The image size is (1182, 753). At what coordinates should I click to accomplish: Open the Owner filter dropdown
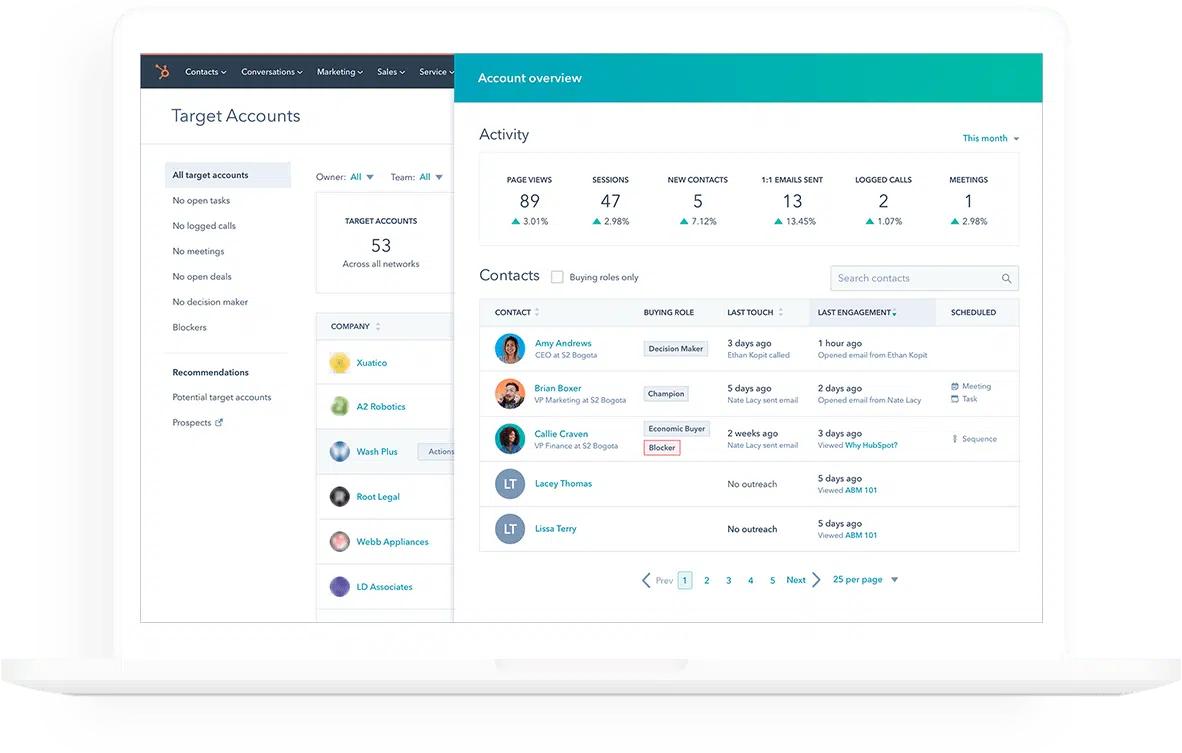tap(361, 177)
